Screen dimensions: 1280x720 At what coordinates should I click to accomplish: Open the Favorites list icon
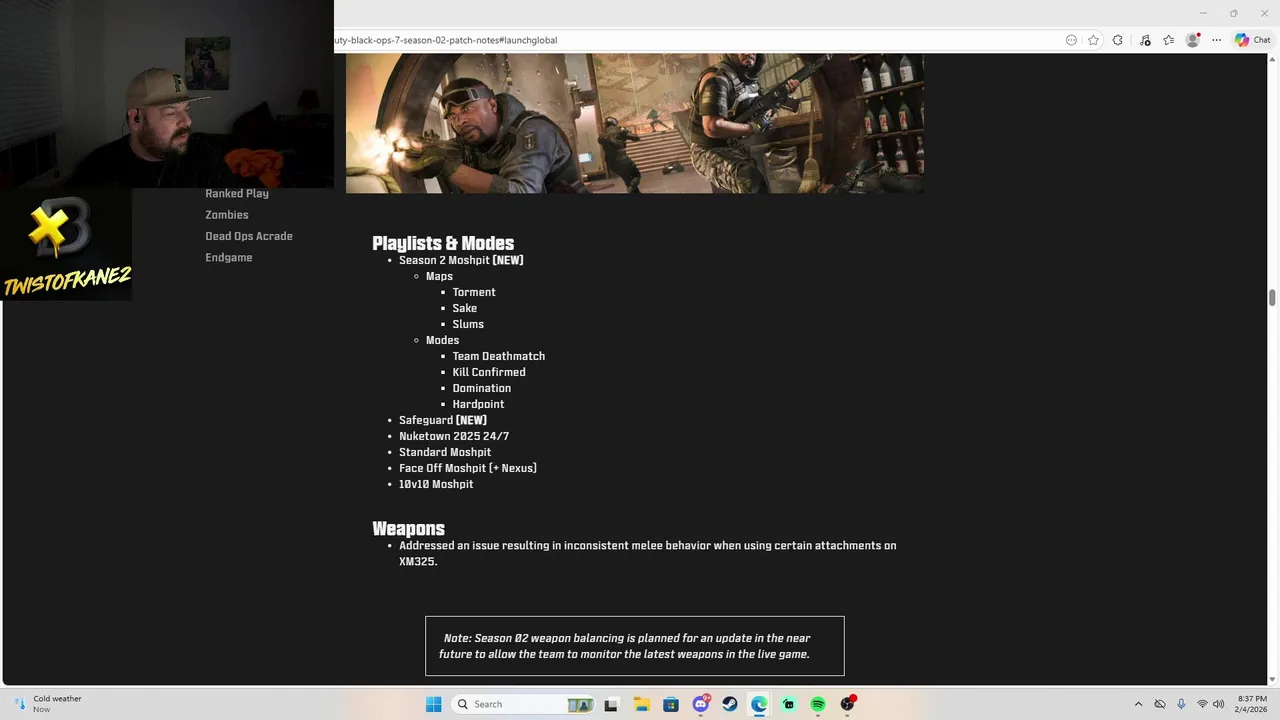click(1168, 40)
